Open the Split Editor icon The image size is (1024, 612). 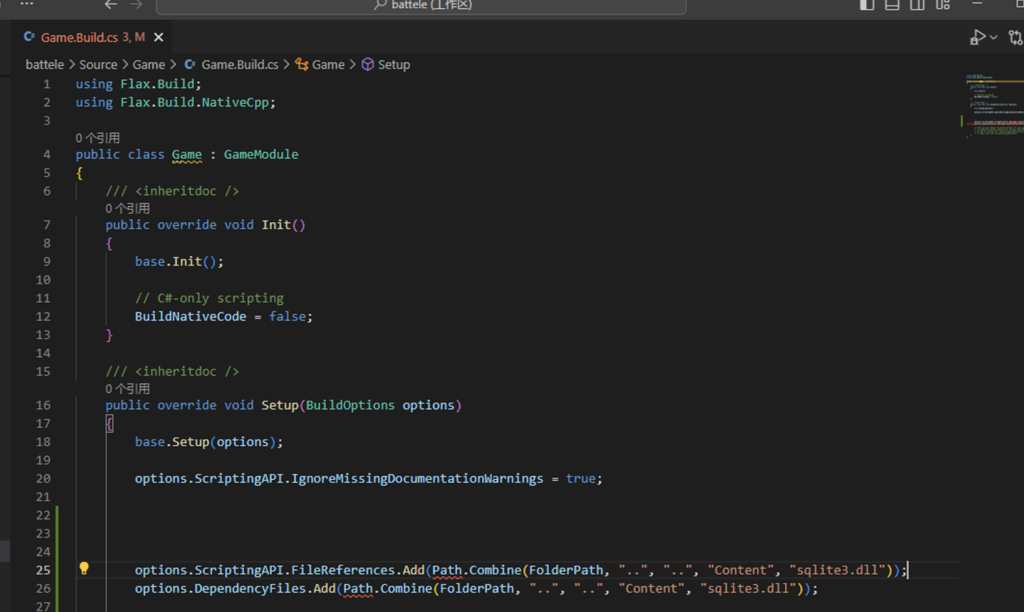click(x=1015, y=36)
